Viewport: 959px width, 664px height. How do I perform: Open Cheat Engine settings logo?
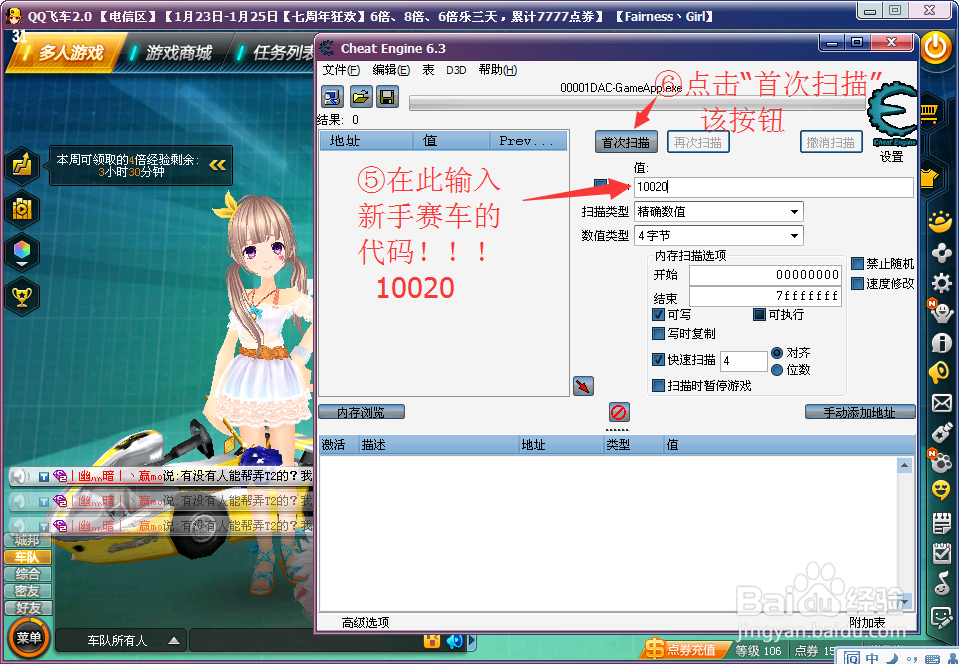coord(892,114)
